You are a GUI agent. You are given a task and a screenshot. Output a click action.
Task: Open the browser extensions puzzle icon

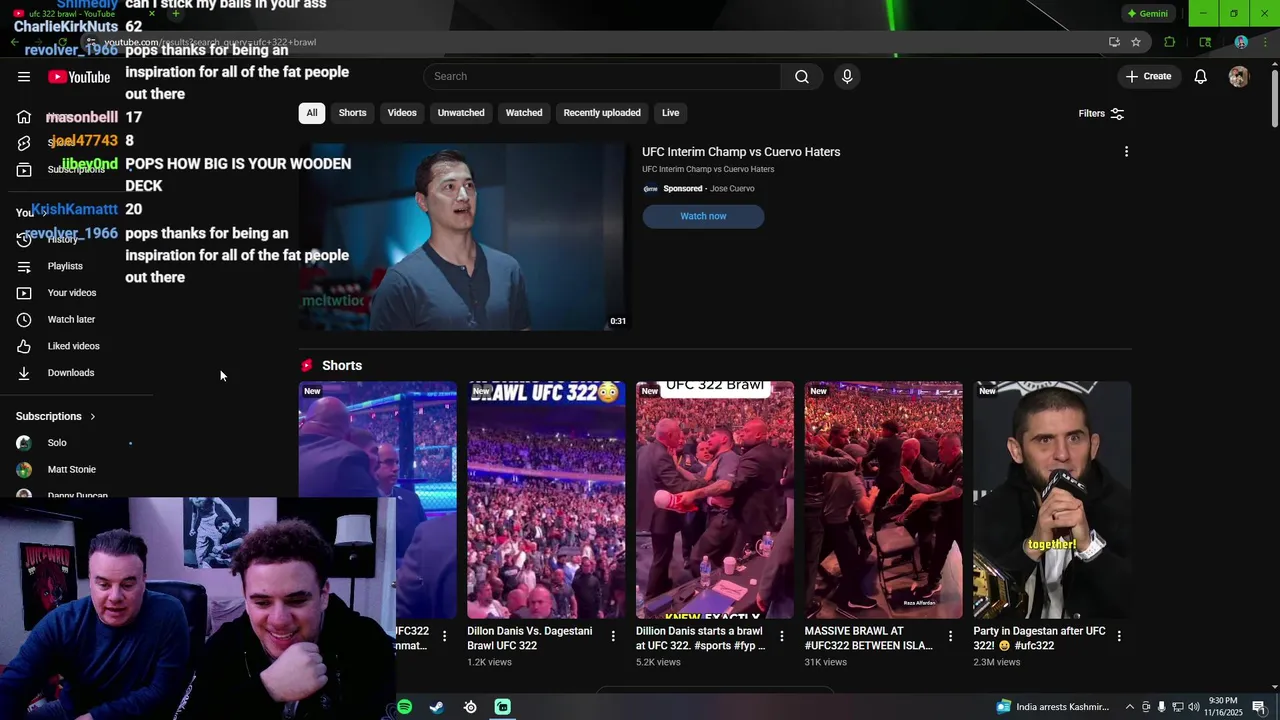click(x=1169, y=42)
